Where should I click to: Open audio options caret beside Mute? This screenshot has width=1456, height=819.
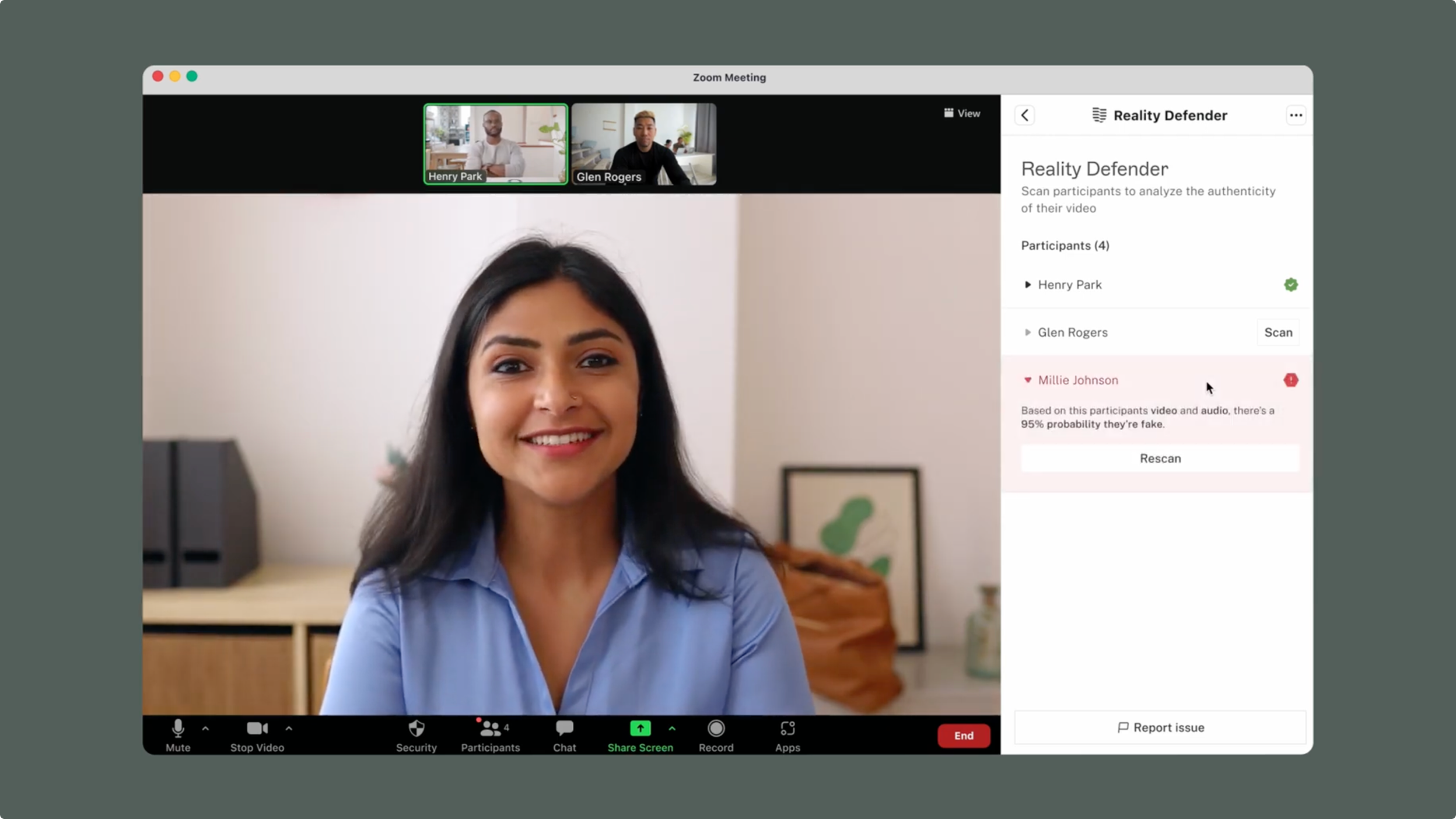tap(205, 729)
